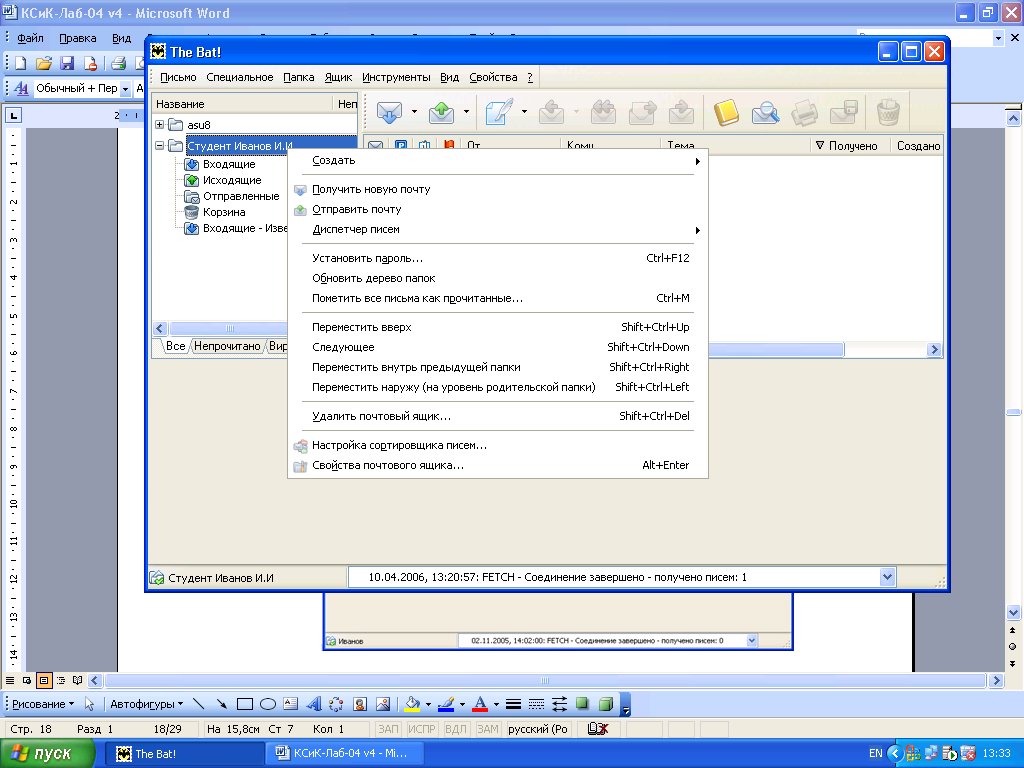Click the Create new message quill icon

(x=500, y=112)
